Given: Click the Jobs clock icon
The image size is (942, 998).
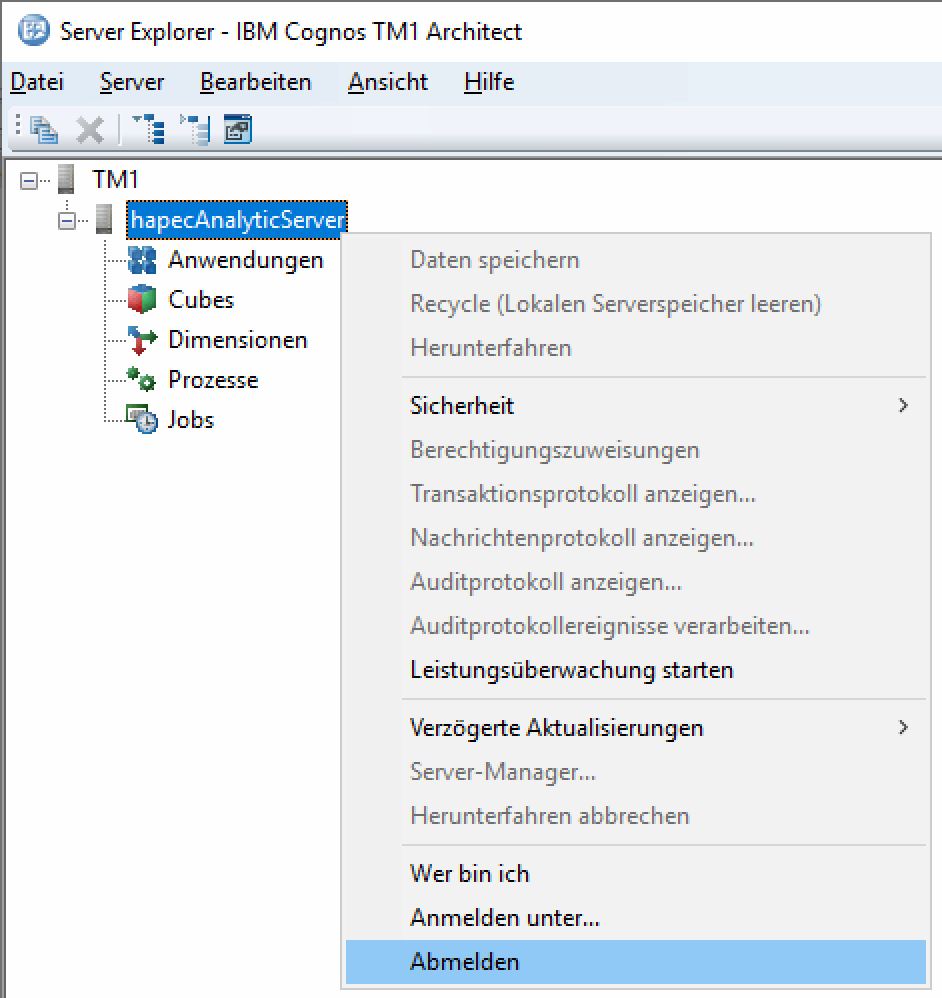Looking at the screenshot, I should coord(142,420).
